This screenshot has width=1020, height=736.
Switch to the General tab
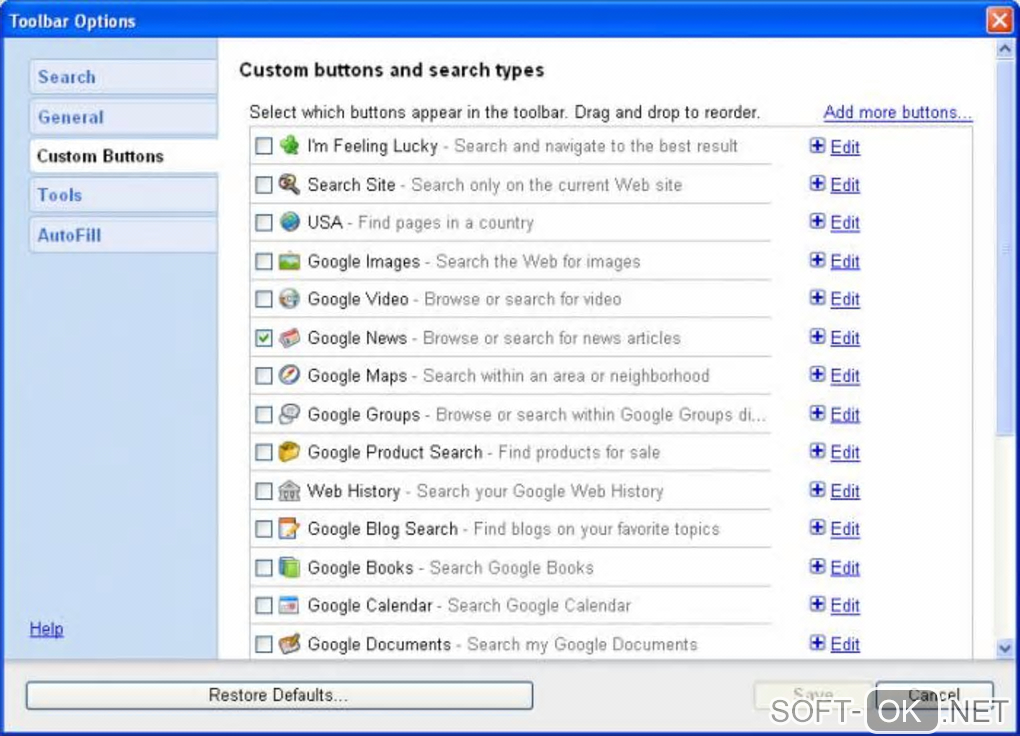pyautogui.click(x=123, y=117)
